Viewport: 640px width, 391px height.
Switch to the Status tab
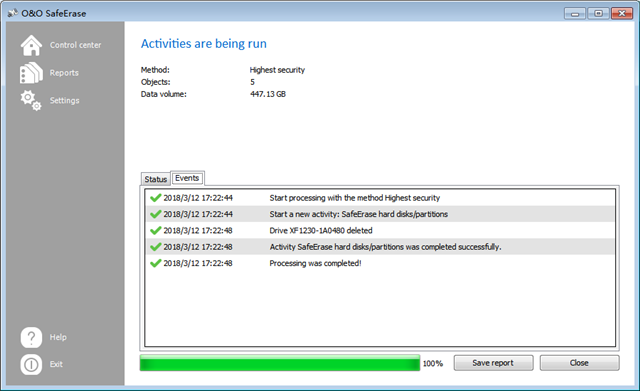156,179
